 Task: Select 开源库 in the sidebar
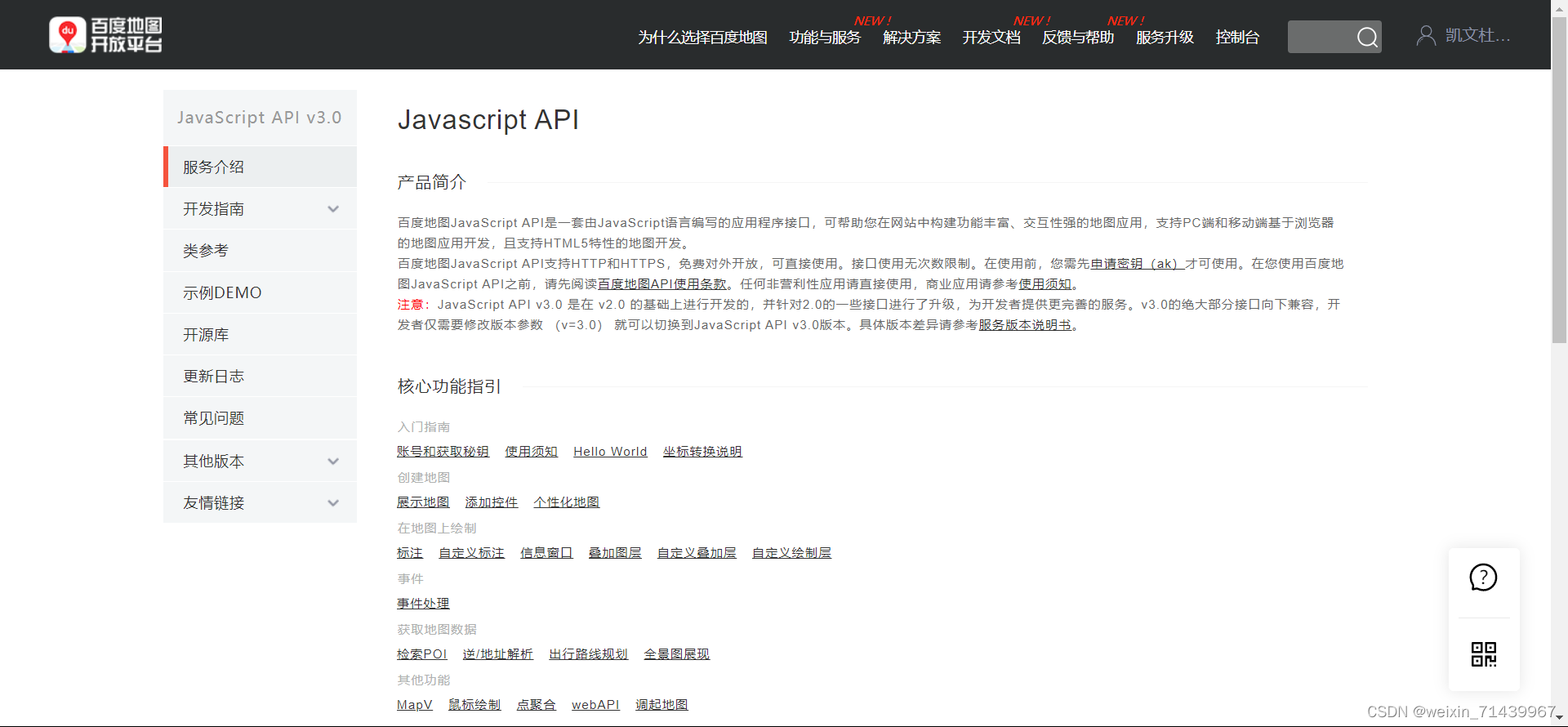click(x=261, y=335)
